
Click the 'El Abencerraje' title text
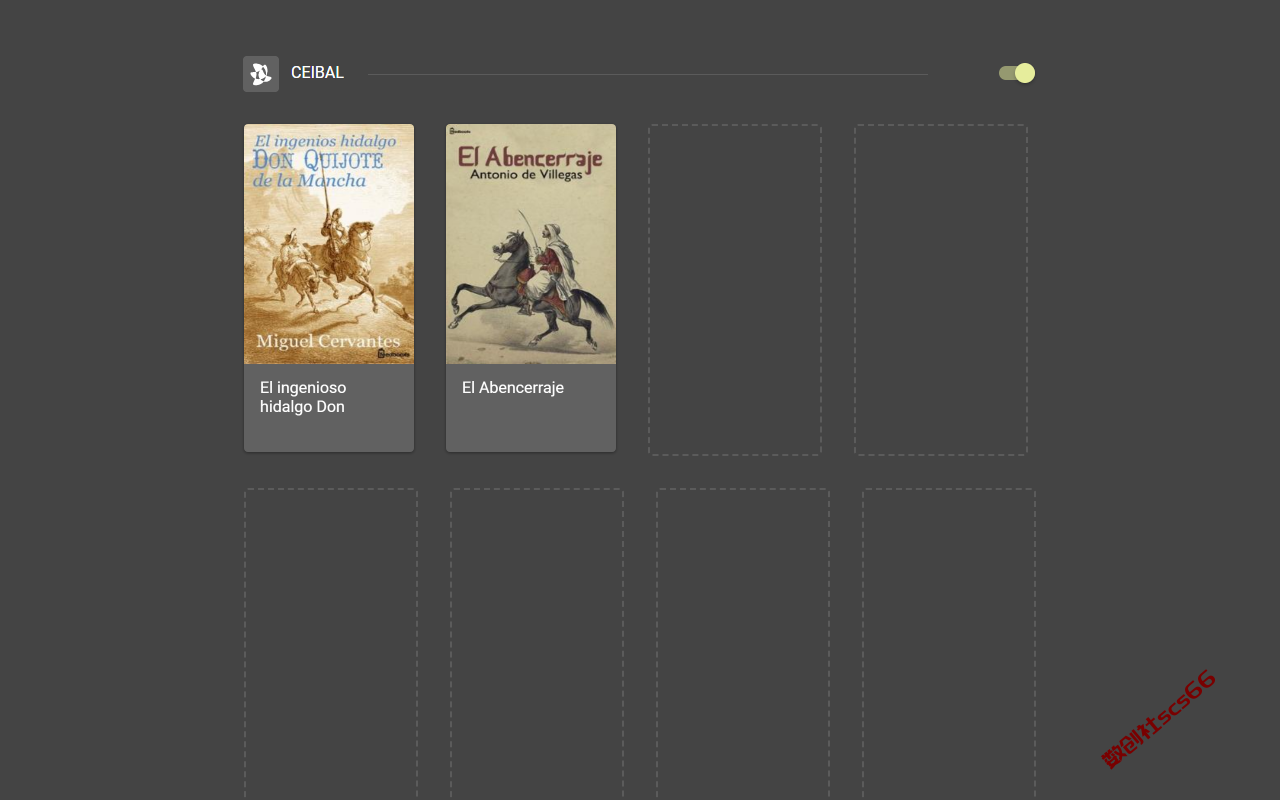click(513, 388)
